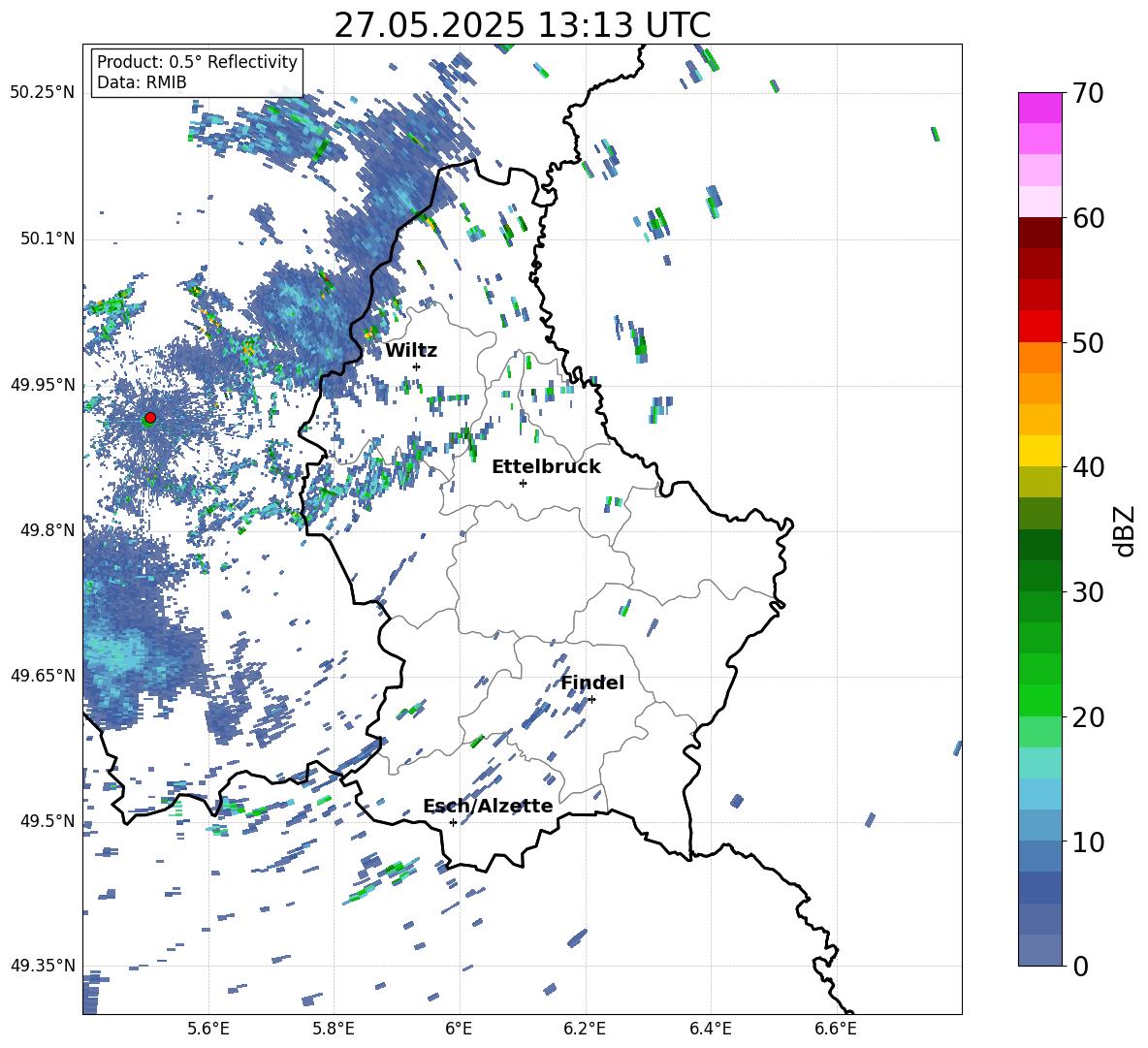Viewport: 1148px width, 1048px height.
Task: Click the 49.95°N latitude label
Action: click(x=43, y=384)
